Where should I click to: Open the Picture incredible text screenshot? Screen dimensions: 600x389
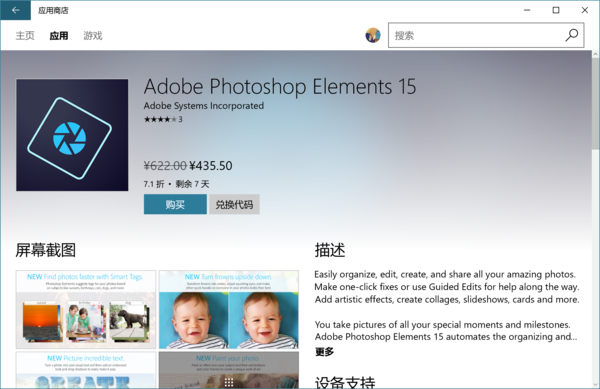pyautogui.click(x=86, y=370)
